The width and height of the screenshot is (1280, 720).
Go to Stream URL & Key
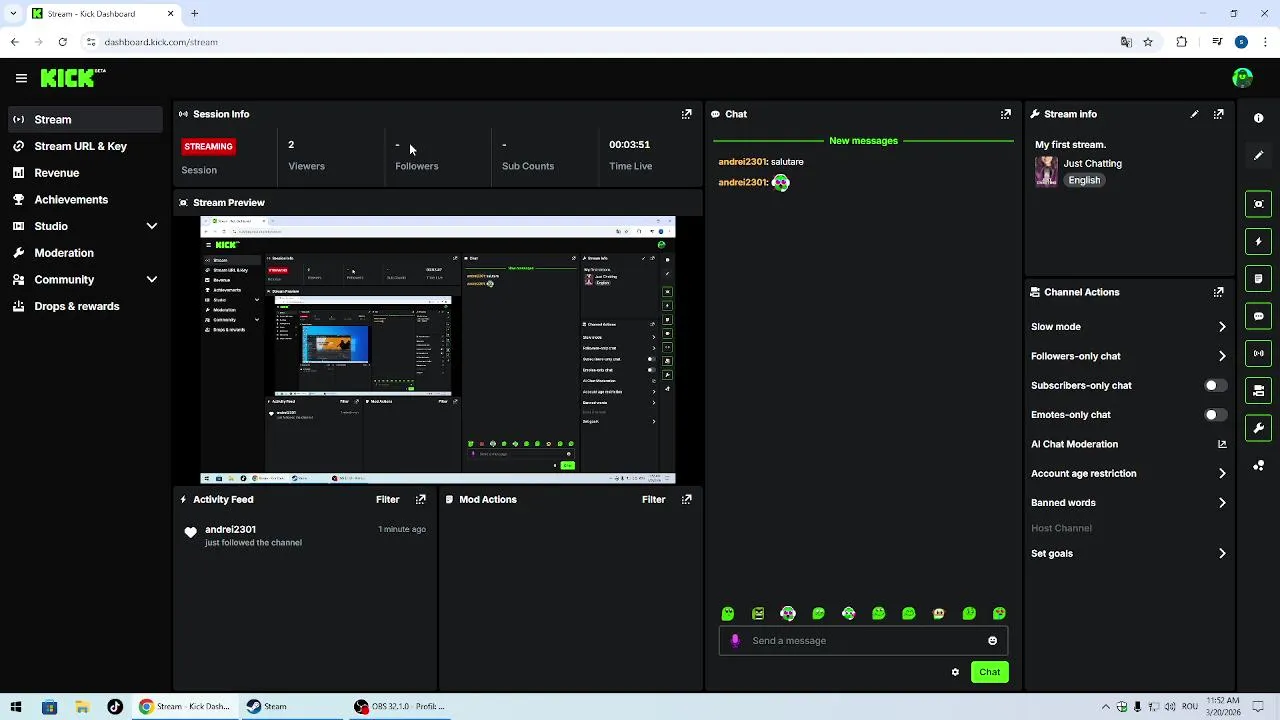[x=84, y=146]
